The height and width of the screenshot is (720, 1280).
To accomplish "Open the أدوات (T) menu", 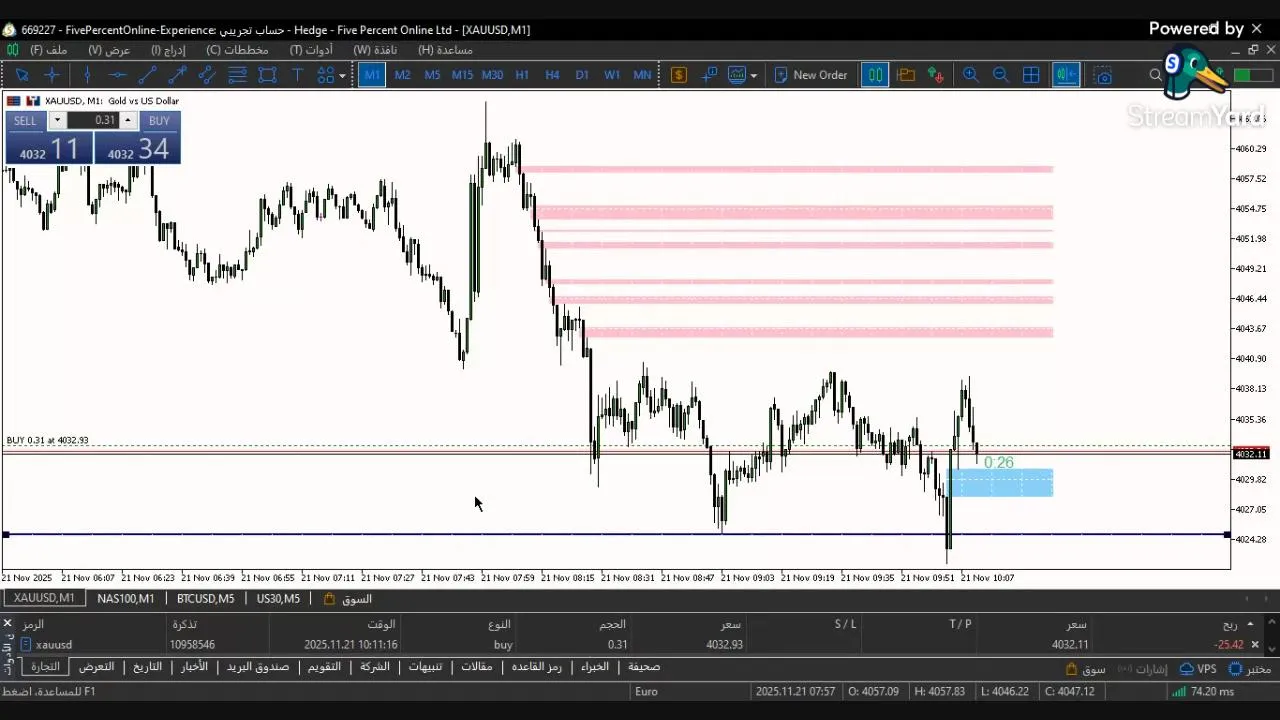I will coord(311,50).
